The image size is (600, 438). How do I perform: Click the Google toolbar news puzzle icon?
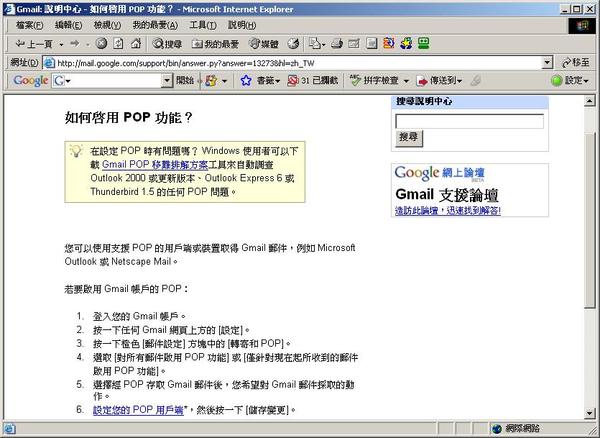pos(211,81)
